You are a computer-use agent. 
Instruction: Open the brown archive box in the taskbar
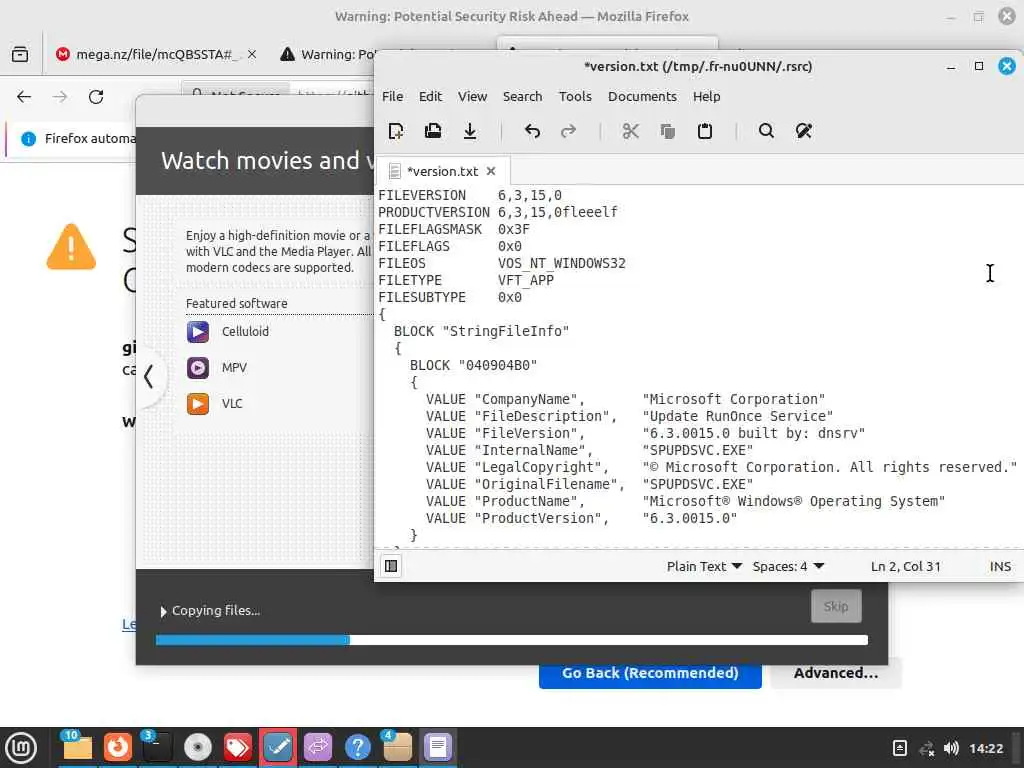click(398, 748)
